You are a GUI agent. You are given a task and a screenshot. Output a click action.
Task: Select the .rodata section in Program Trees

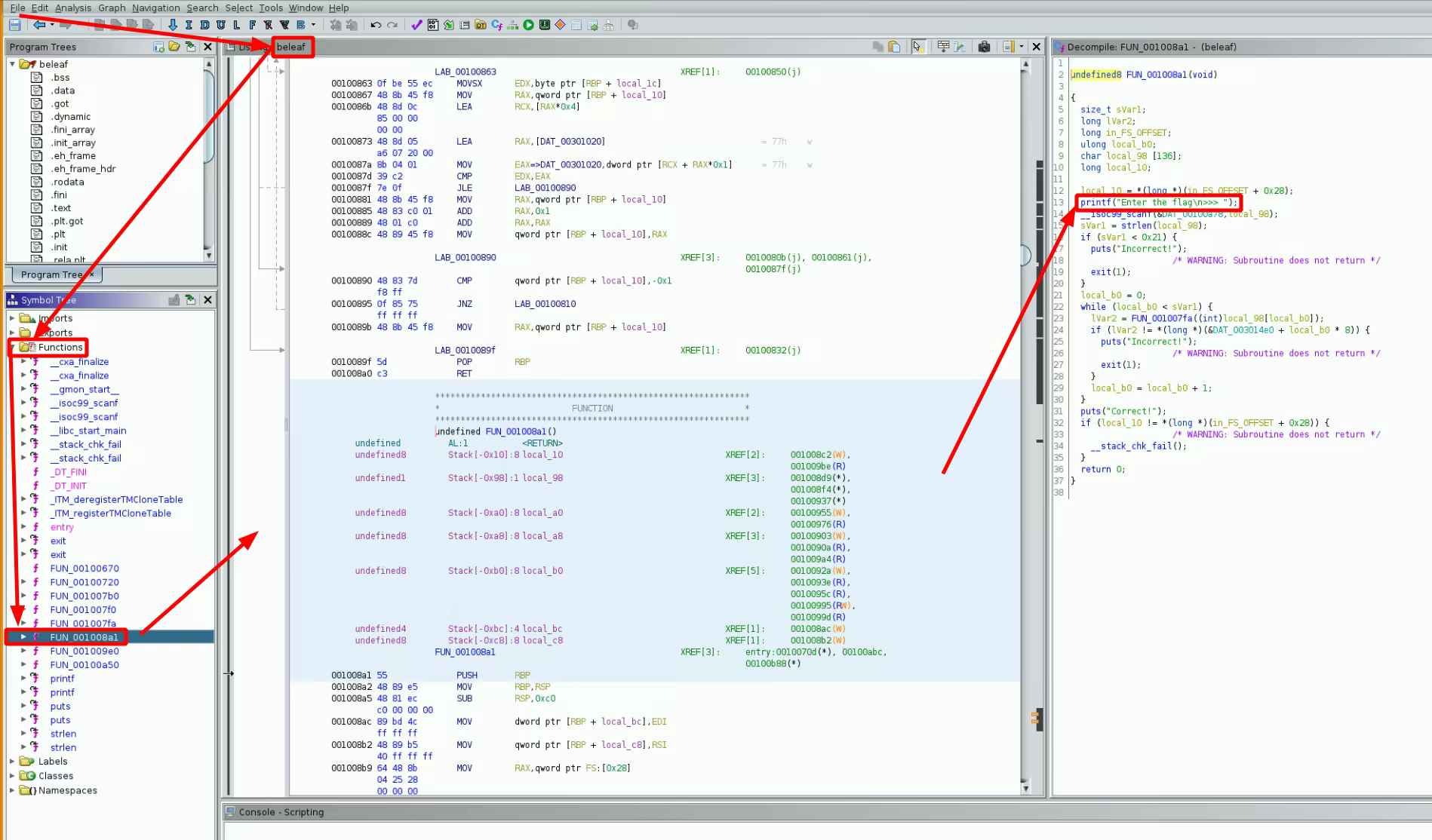tap(67, 182)
